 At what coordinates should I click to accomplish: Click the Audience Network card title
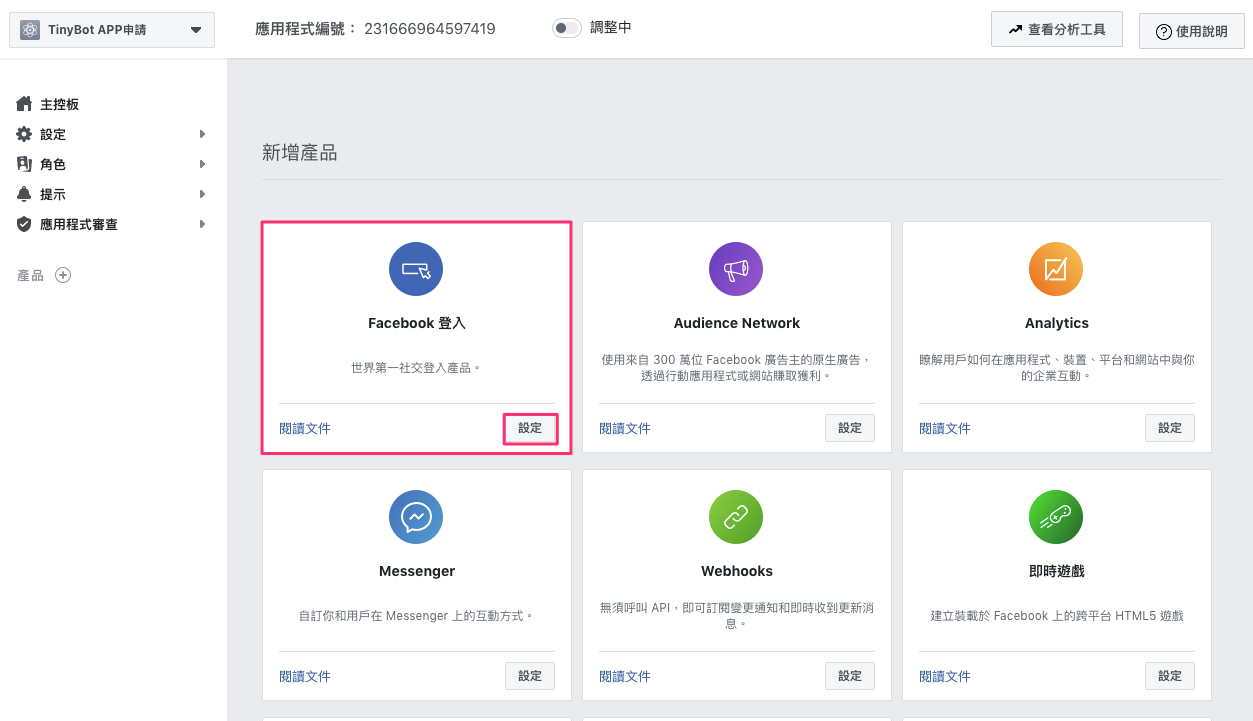737,323
